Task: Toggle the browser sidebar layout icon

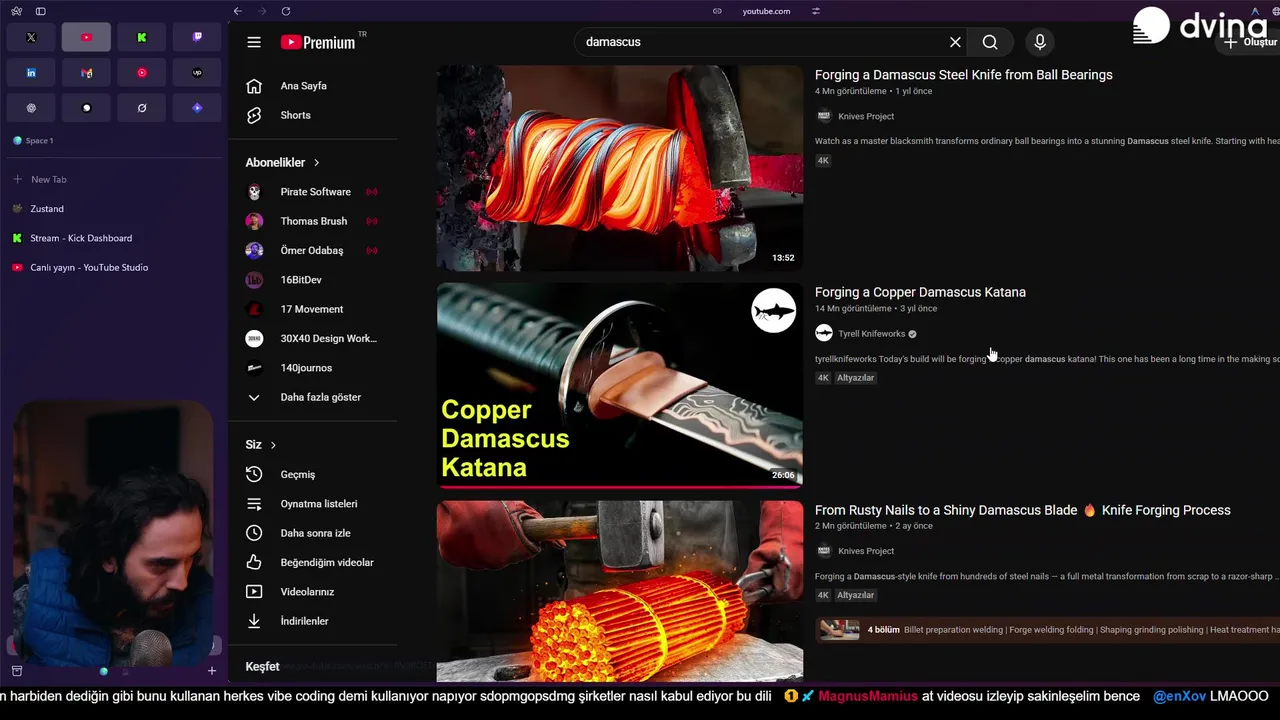Action: pyautogui.click(x=40, y=11)
